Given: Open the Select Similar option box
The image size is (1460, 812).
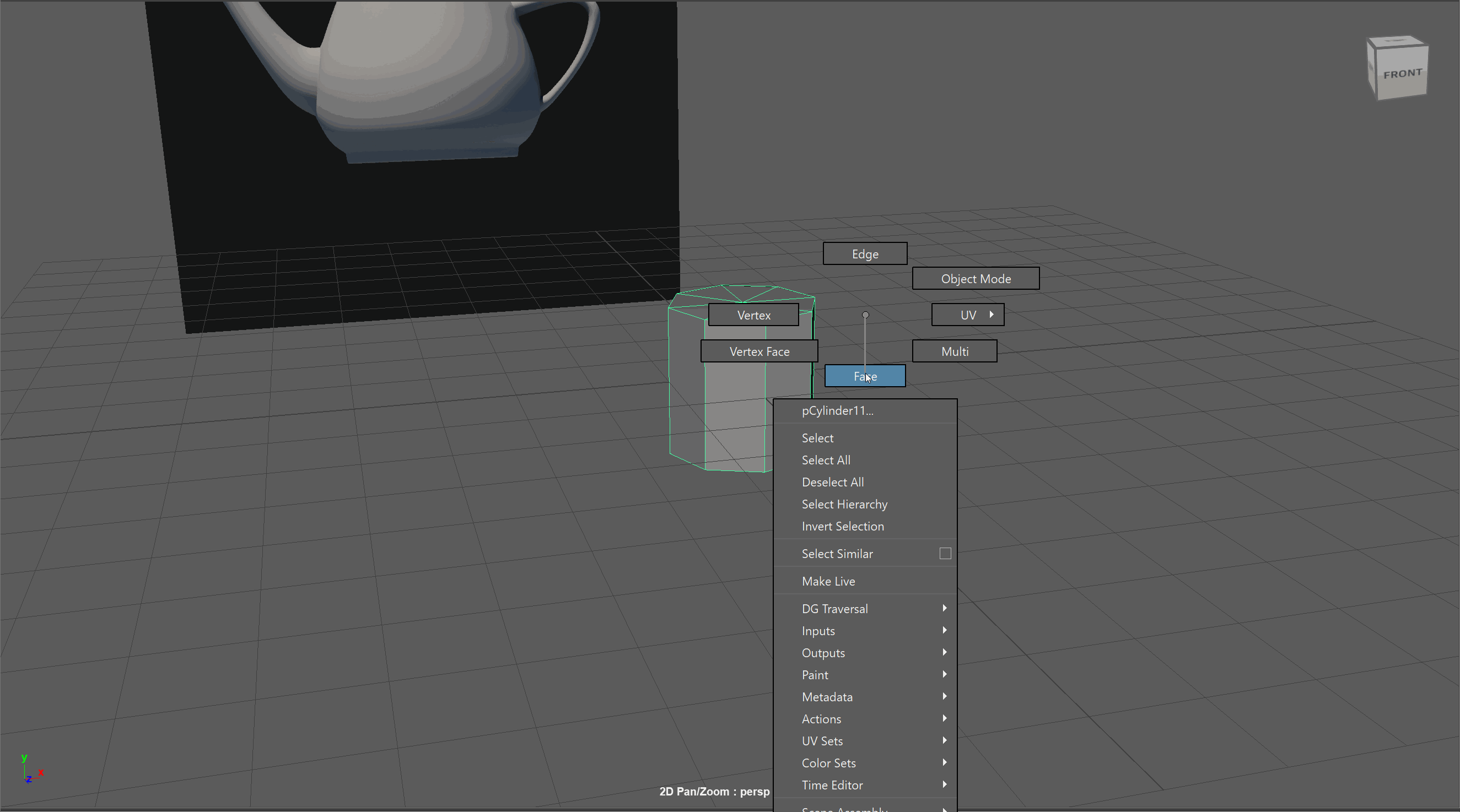Looking at the screenshot, I should (945, 554).
